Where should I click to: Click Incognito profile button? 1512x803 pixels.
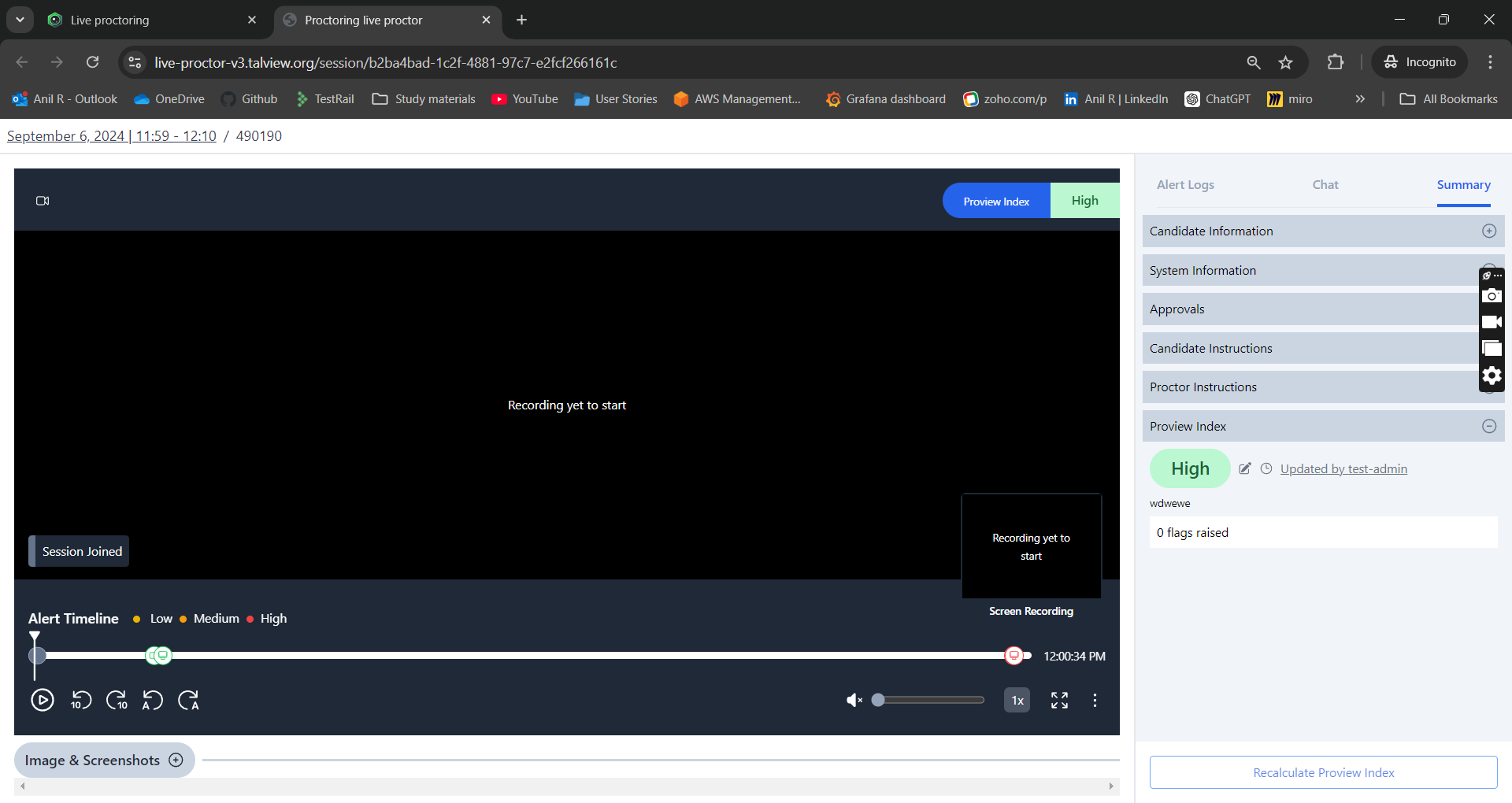pos(1420,62)
